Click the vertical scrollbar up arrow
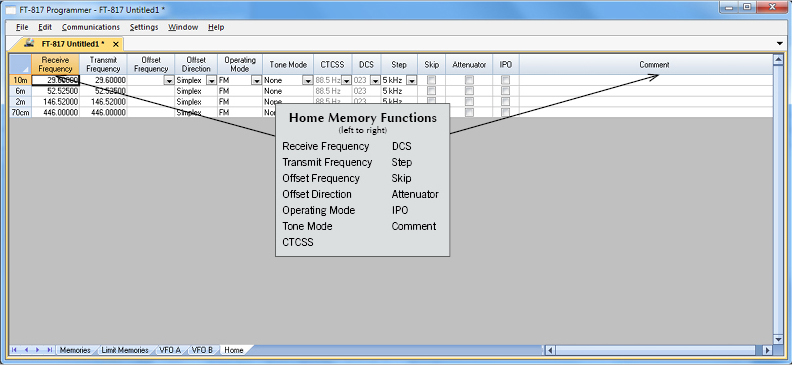792x365 pixels. [778, 60]
